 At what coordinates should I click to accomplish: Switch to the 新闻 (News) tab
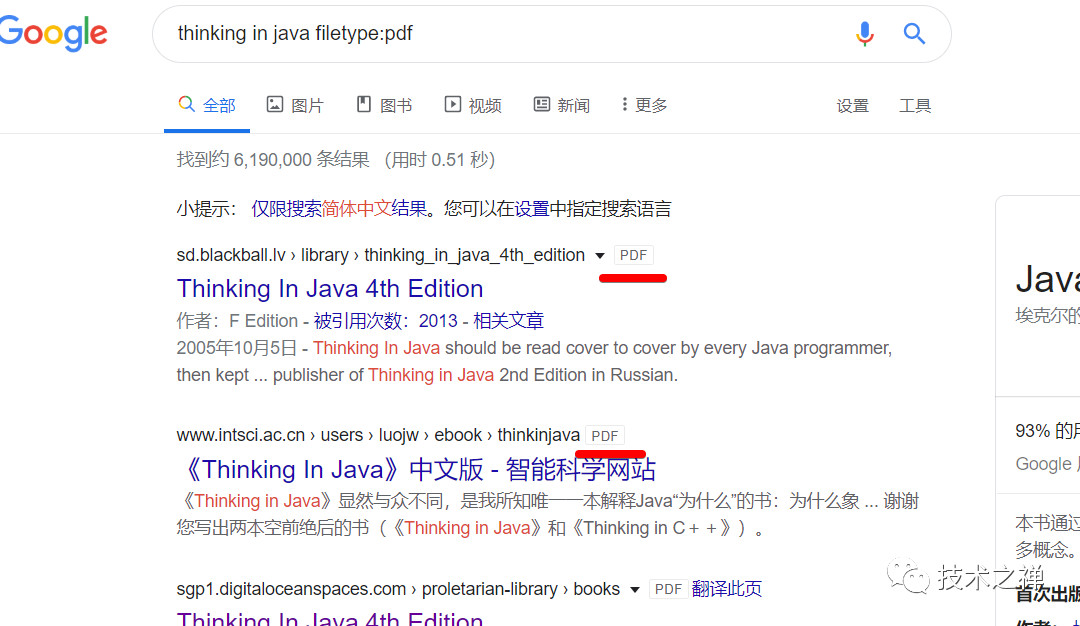(x=561, y=105)
